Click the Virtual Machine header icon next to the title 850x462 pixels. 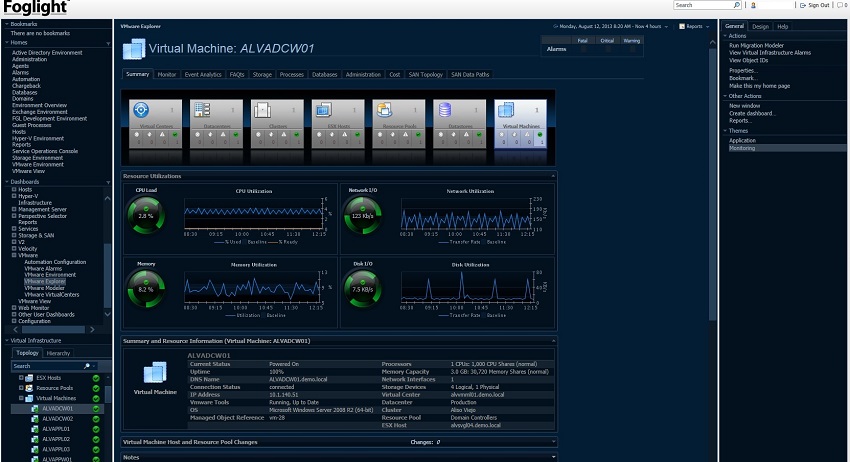click(134, 48)
